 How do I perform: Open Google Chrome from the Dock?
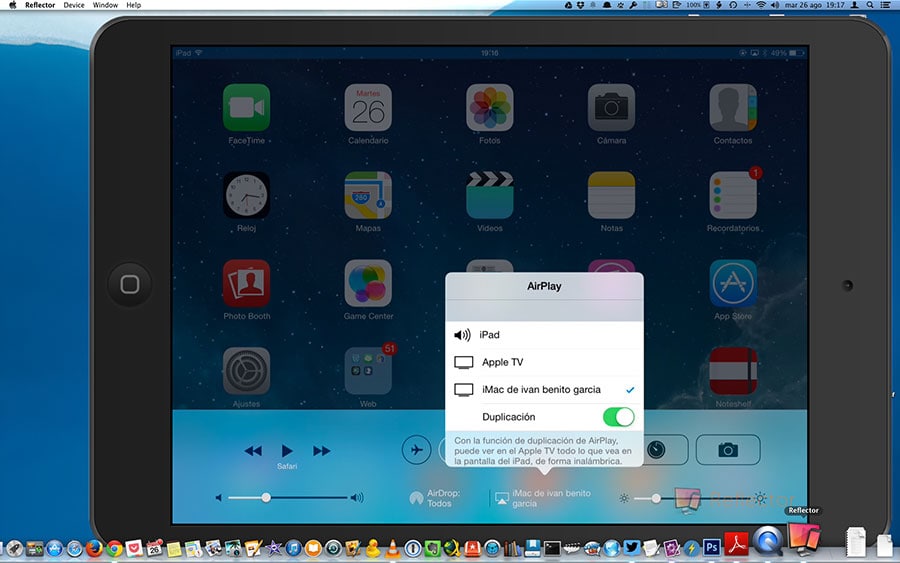[114, 549]
